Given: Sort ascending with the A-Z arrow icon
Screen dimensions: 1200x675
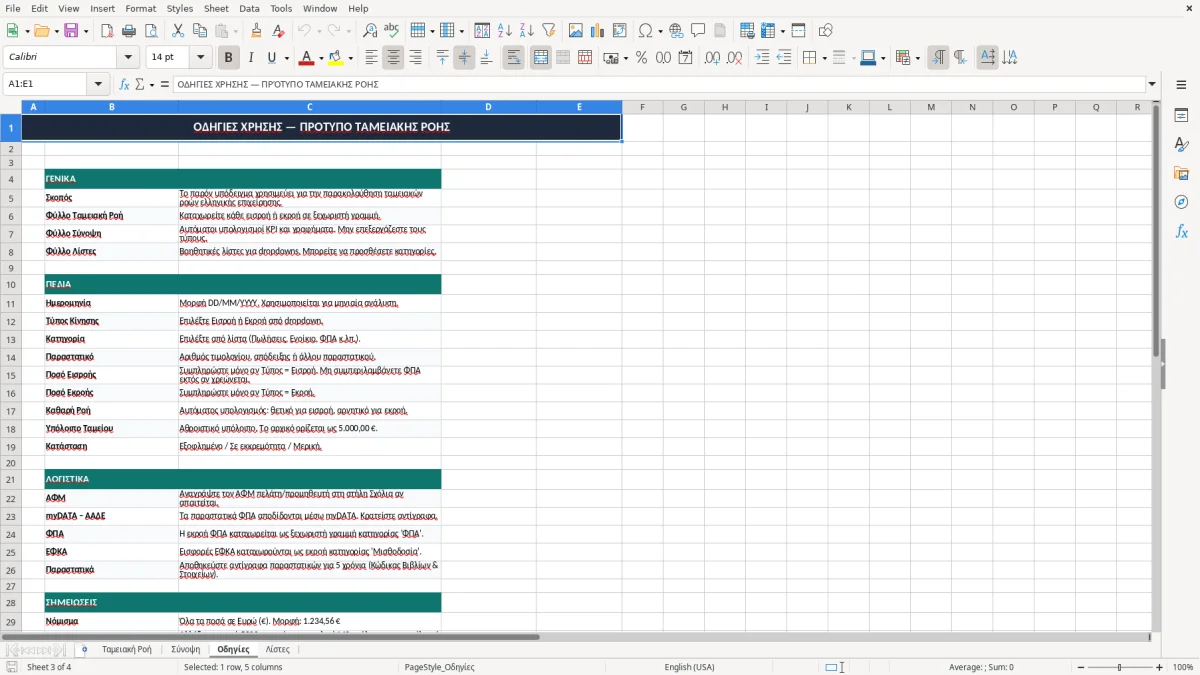Looking at the screenshot, I should point(504,31).
